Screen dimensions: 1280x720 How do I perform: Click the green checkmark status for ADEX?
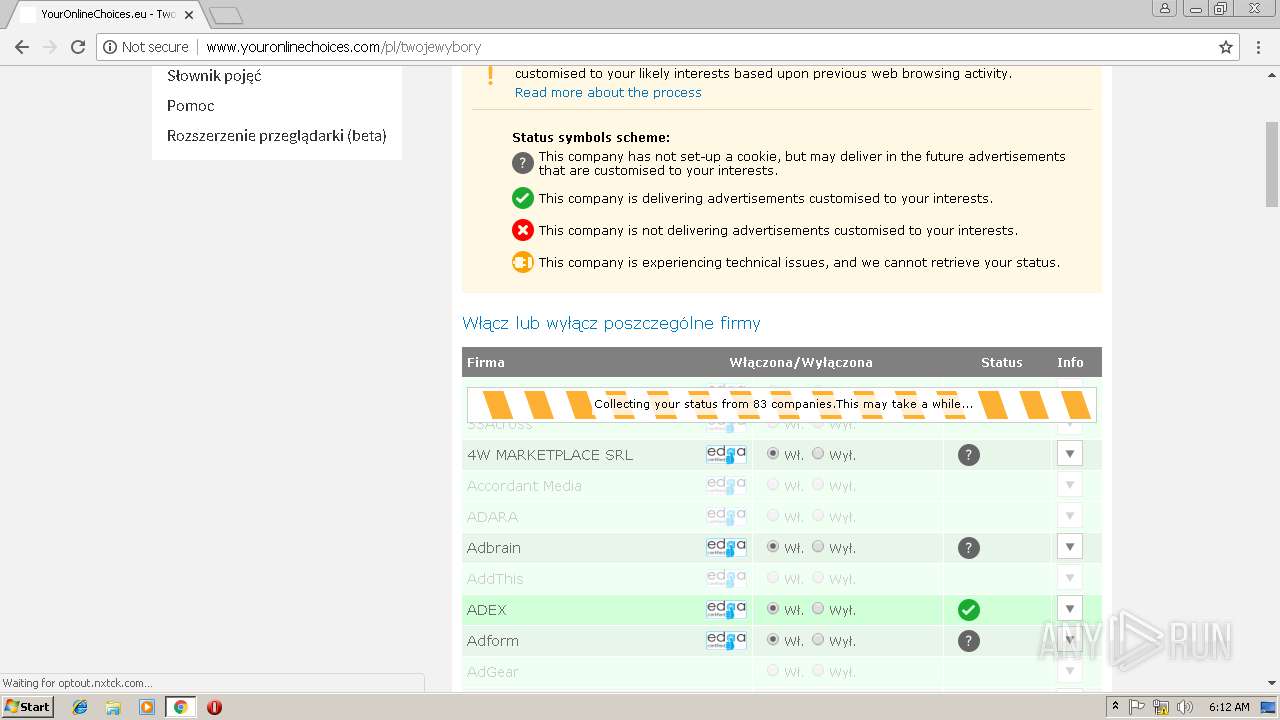968,610
